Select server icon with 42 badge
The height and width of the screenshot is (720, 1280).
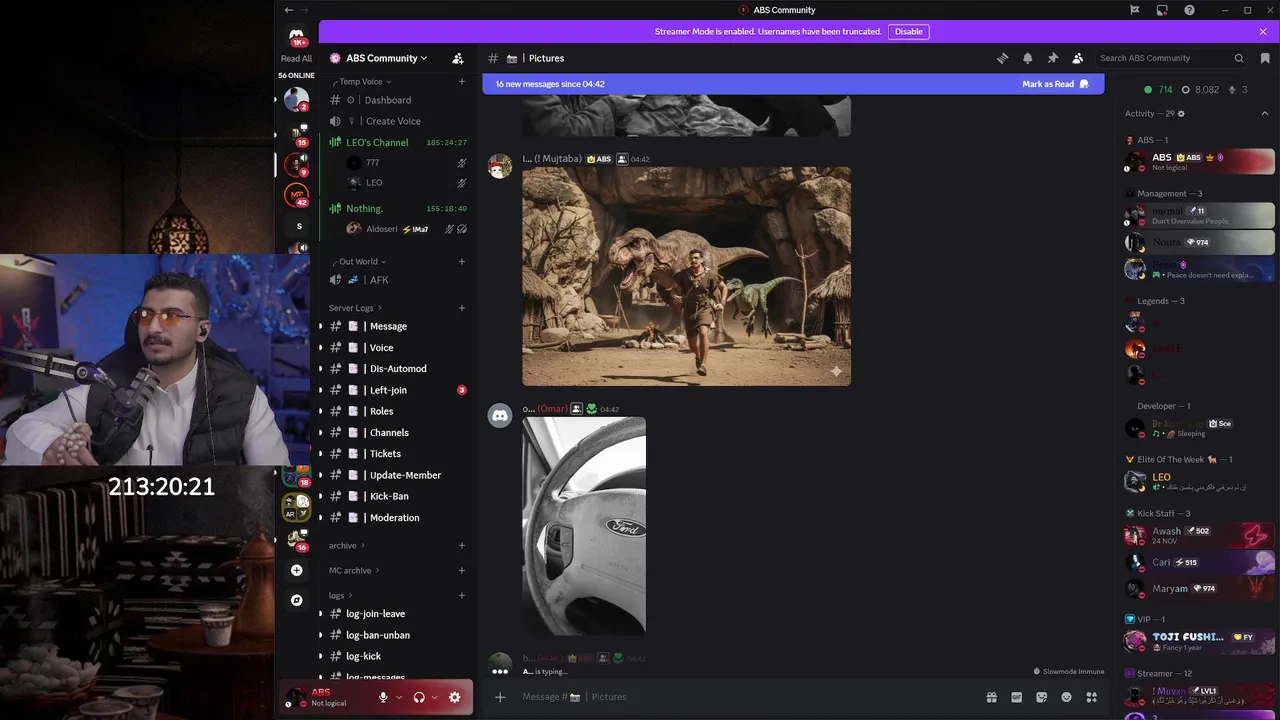[x=296, y=195]
